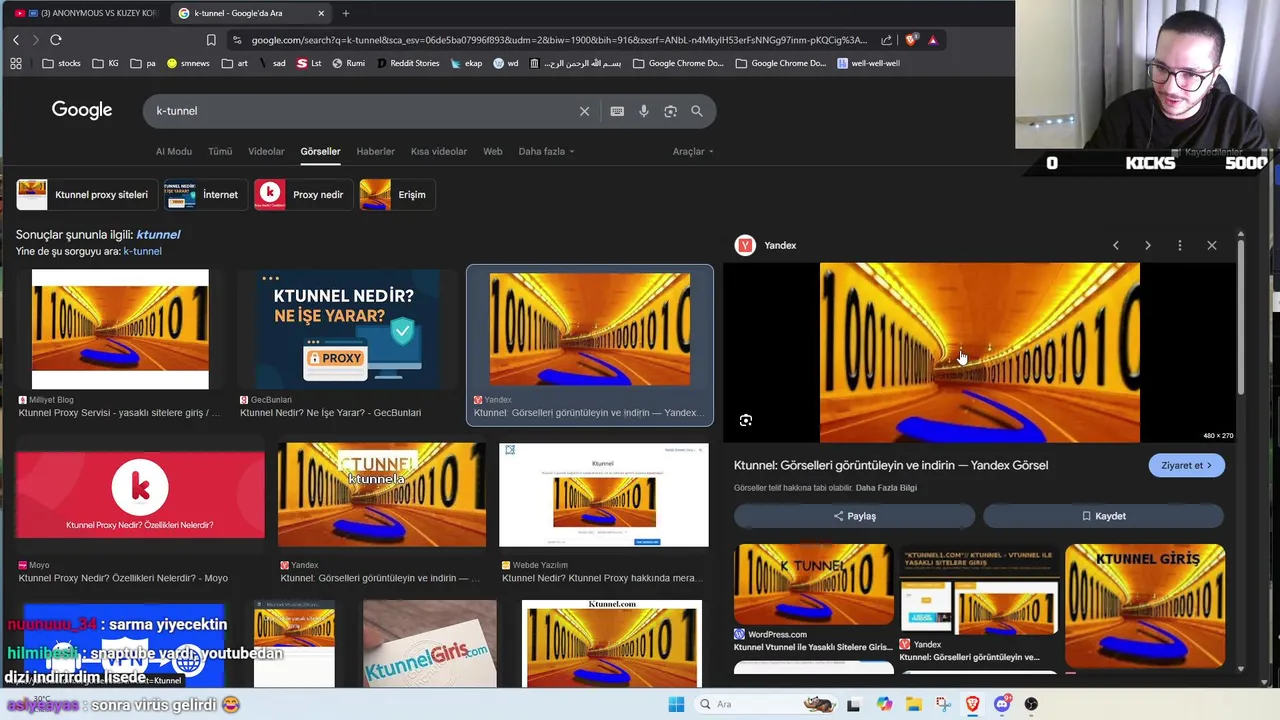
Task: Clear the search box with the X icon
Action: [585, 111]
